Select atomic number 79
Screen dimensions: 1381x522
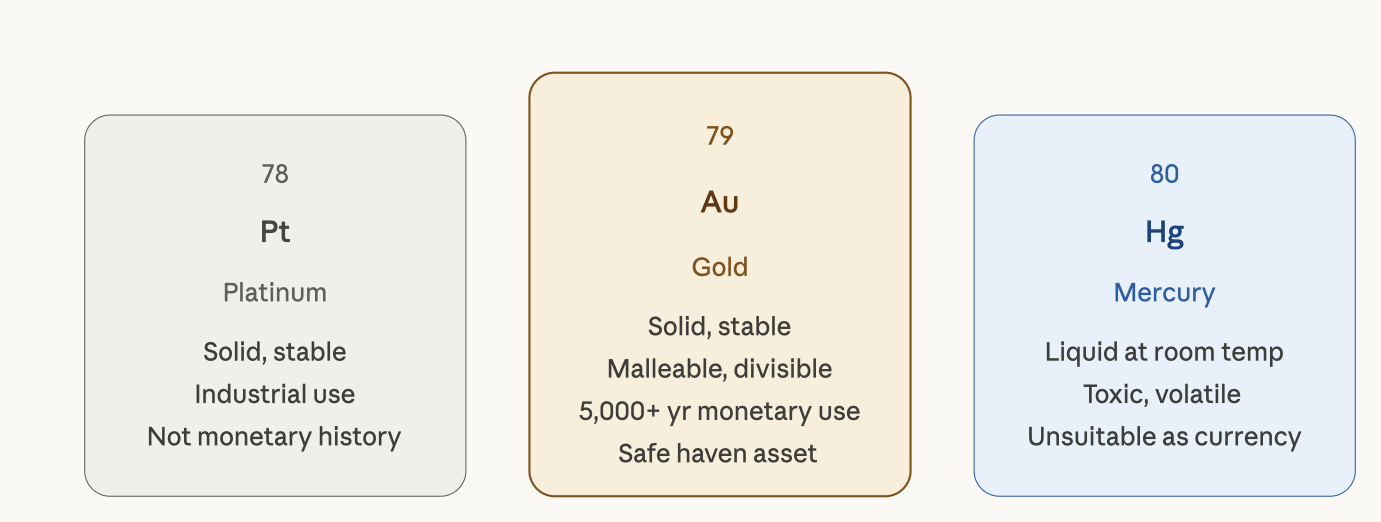click(x=720, y=135)
